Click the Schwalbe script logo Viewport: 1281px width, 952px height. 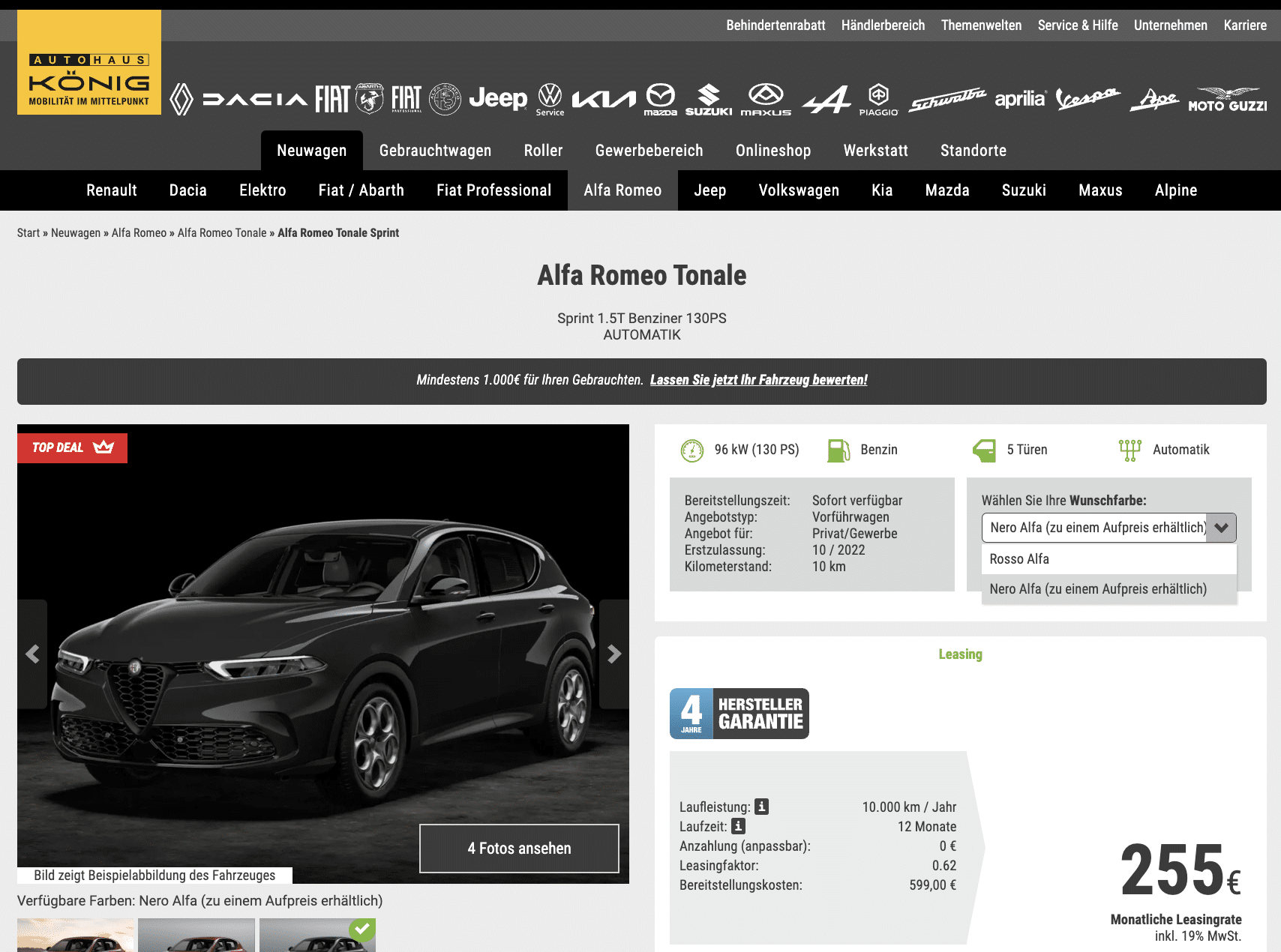947,99
